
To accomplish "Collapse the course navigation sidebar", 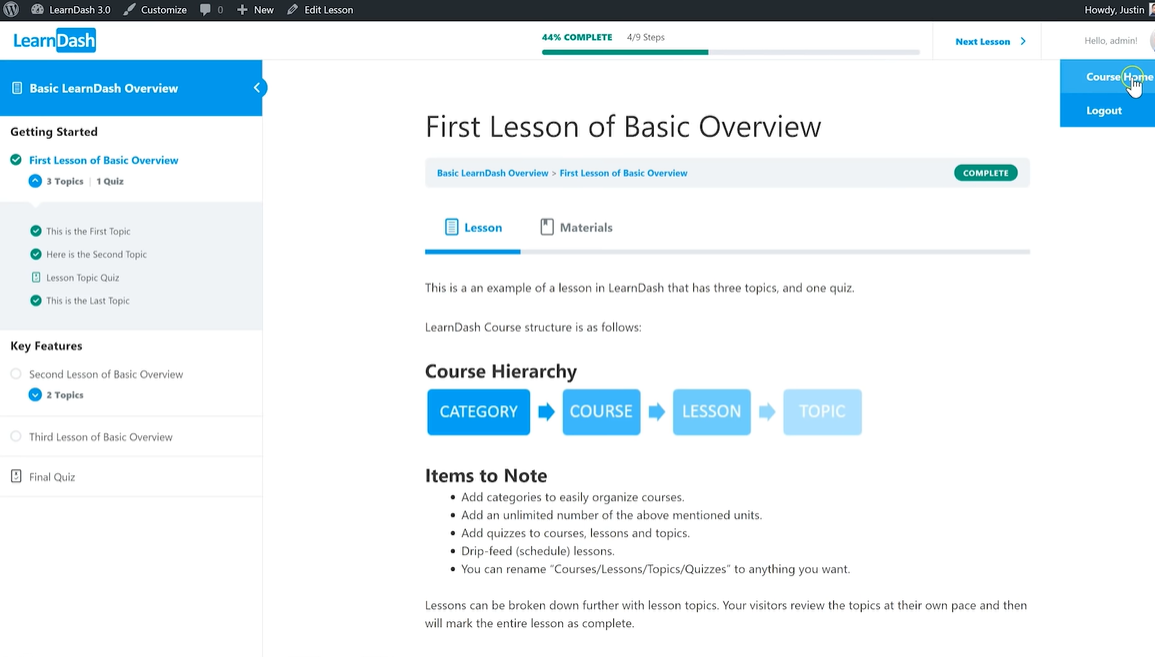I will click(x=258, y=87).
